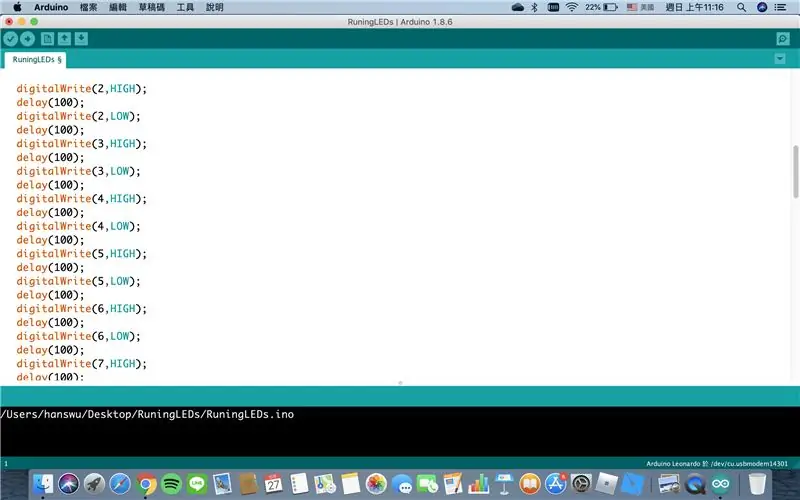800x500 pixels.
Task: Open the Wi-Fi status menu
Action: pos(572,7)
